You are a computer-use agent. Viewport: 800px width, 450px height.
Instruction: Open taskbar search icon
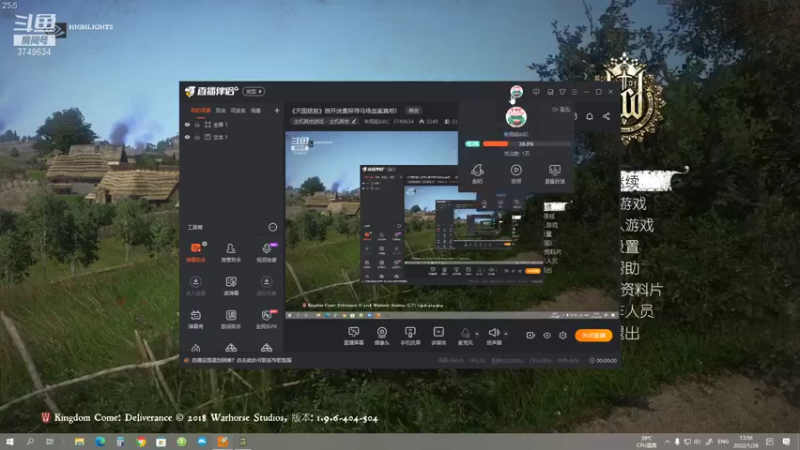tap(30, 442)
